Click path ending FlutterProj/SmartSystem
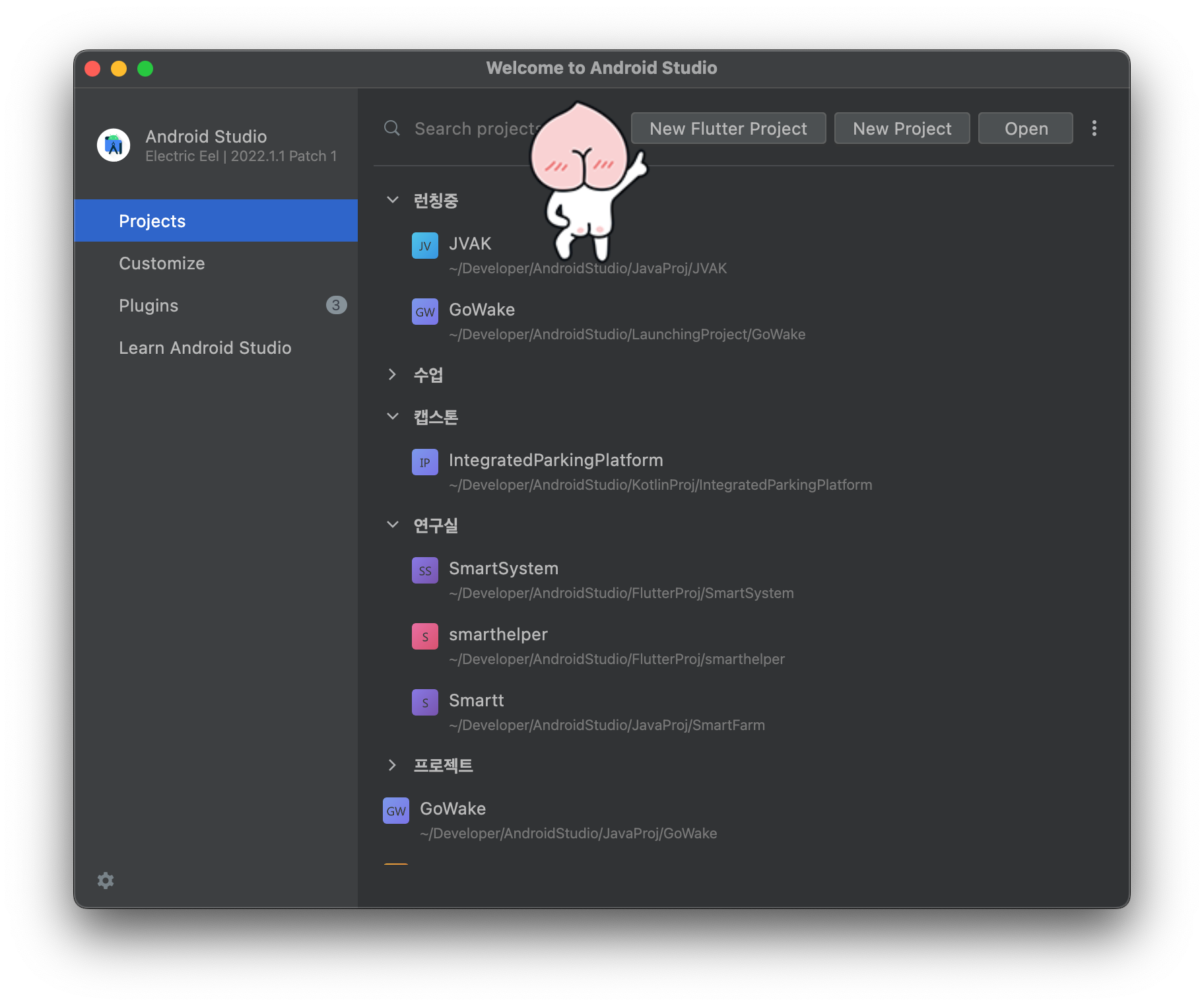This screenshot has height=1006, width=1204. pyautogui.click(x=621, y=593)
